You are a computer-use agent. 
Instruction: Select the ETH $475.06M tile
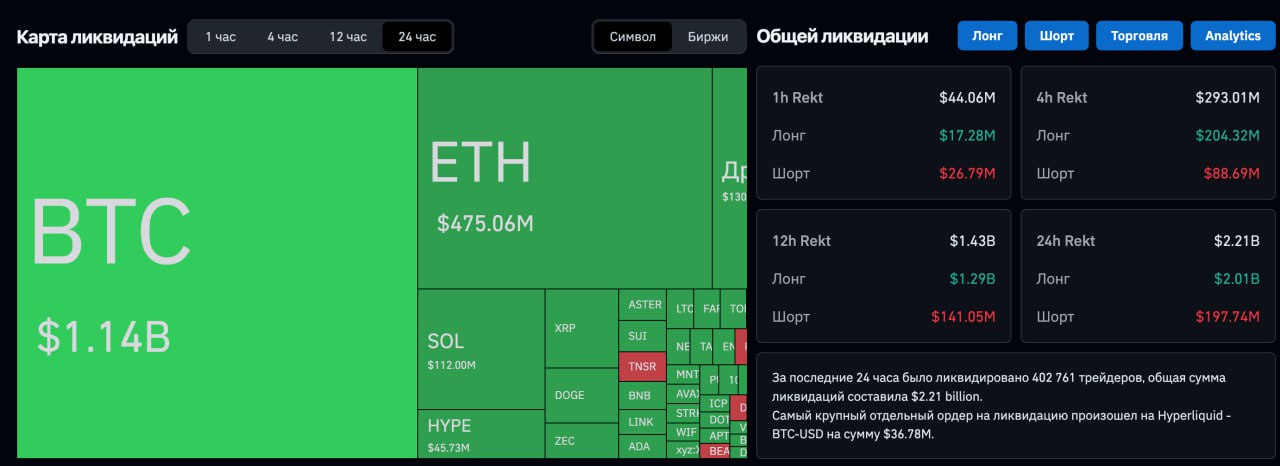564,178
